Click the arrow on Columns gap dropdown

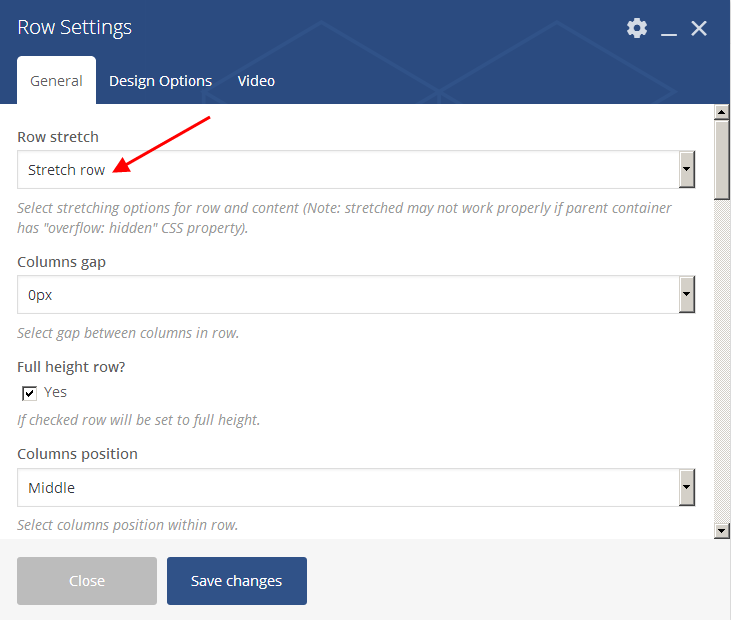686,295
